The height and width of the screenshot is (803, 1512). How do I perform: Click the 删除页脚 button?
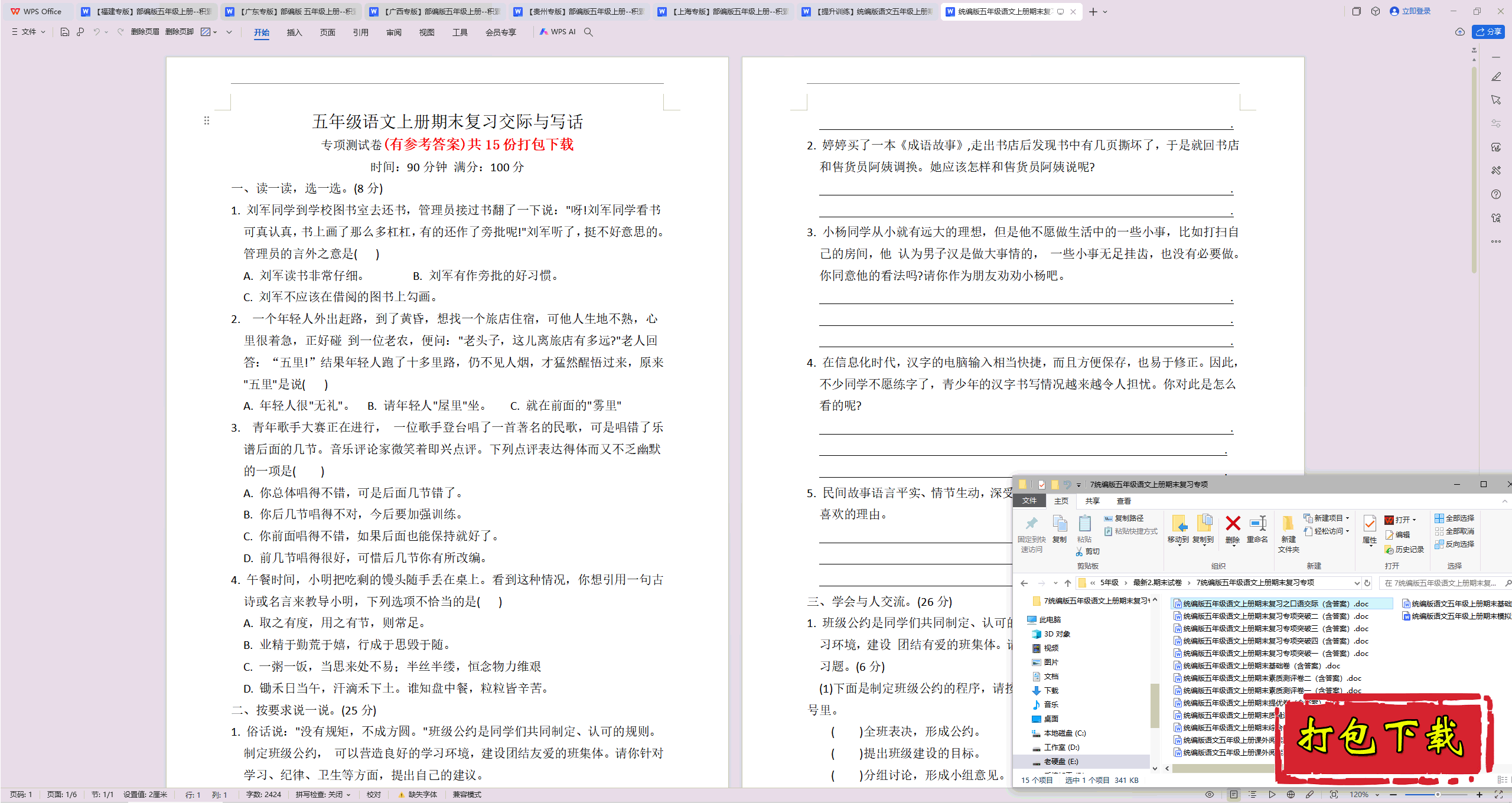179,32
